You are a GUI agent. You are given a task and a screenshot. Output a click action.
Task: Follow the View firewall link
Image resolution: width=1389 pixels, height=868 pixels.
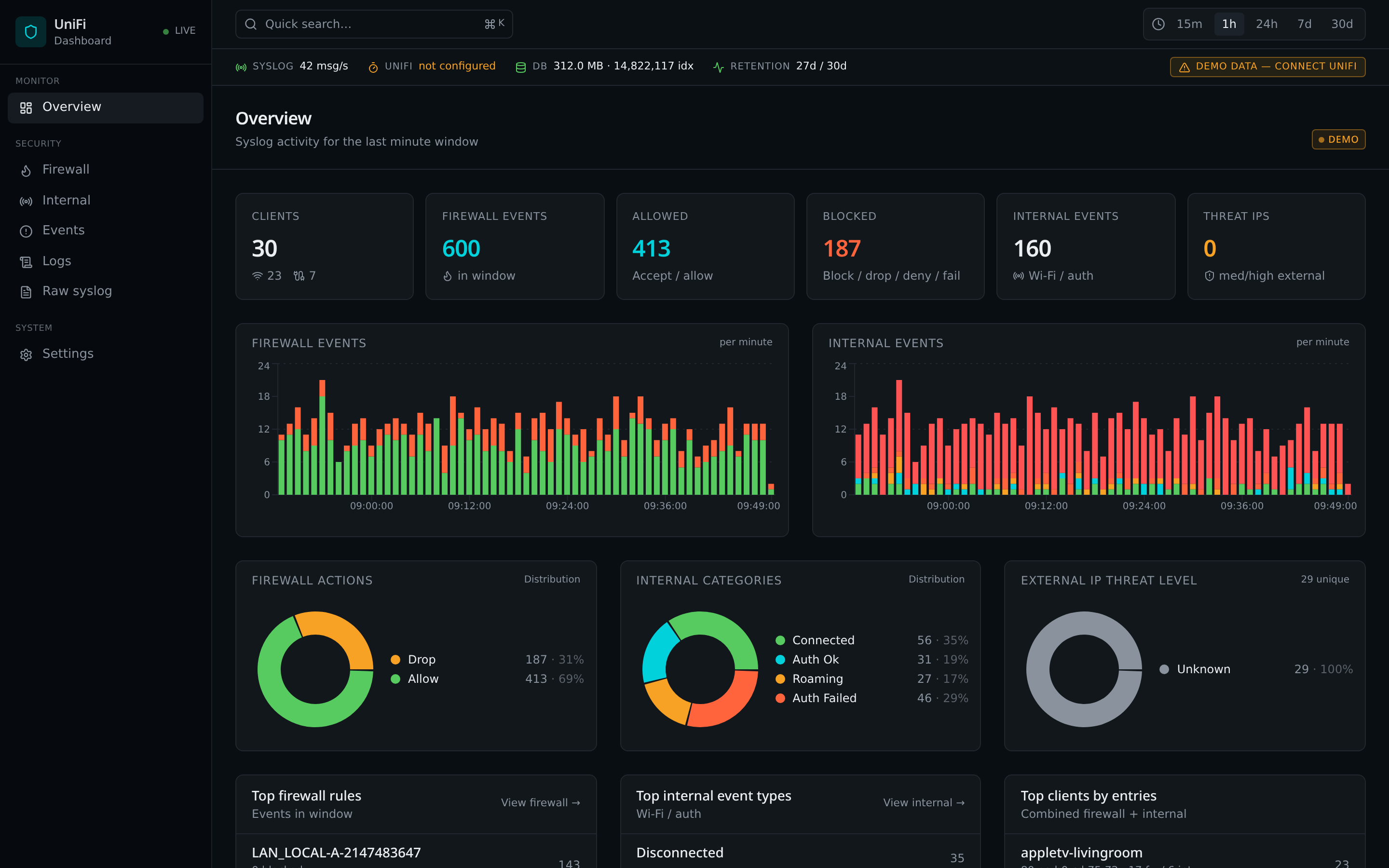(x=540, y=802)
